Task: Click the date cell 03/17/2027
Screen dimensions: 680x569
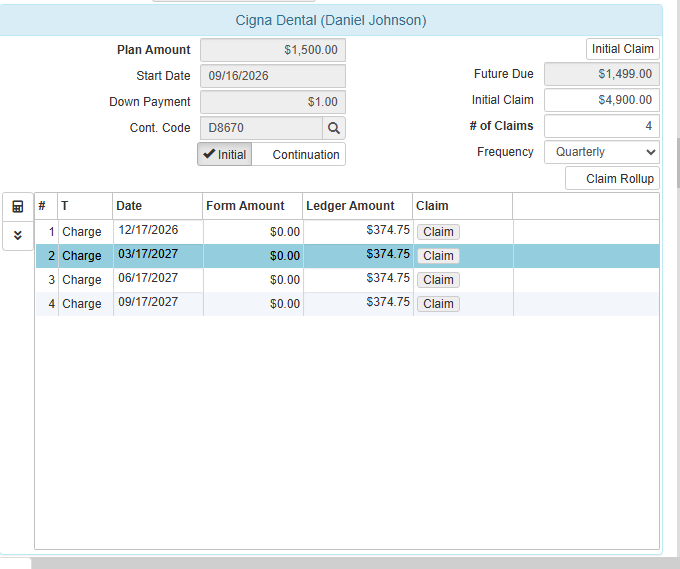Action: pos(158,256)
